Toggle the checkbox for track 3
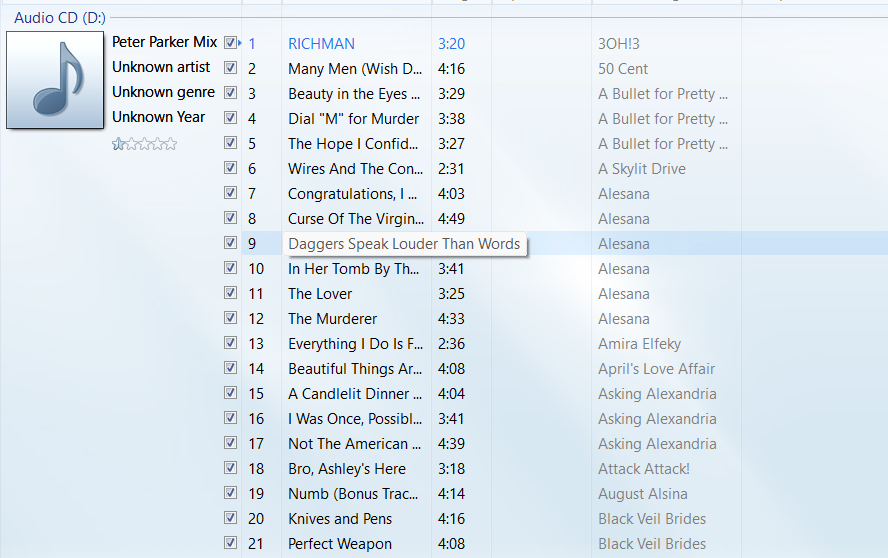 tap(230, 92)
